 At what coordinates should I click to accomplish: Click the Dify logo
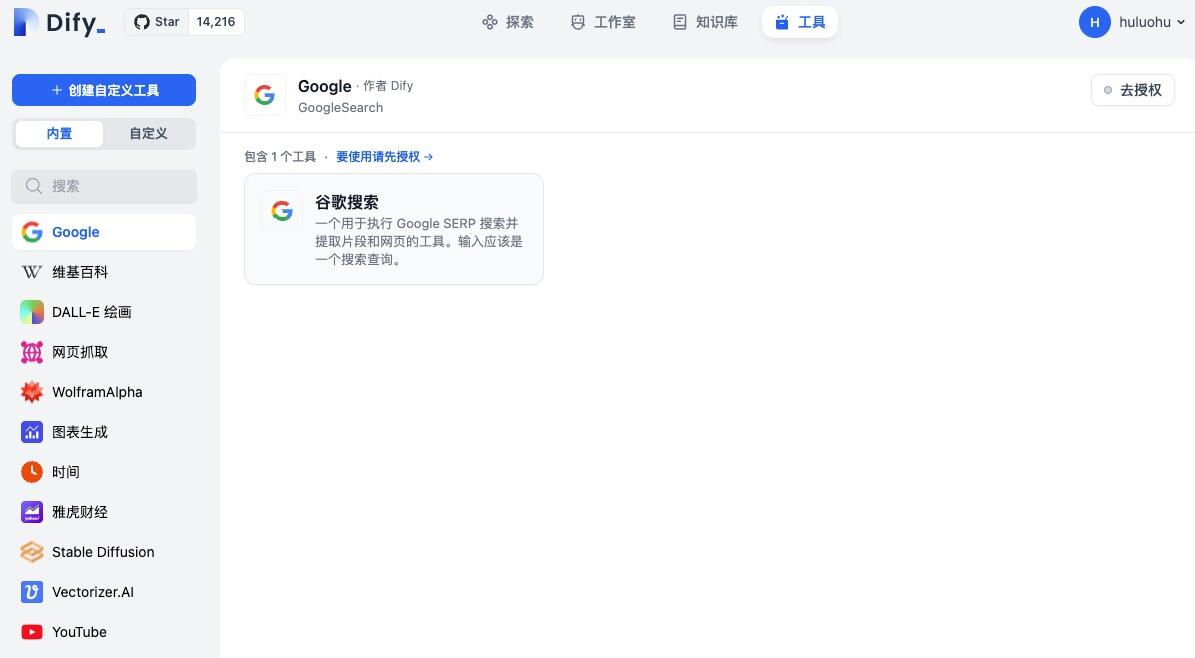(x=57, y=22)
